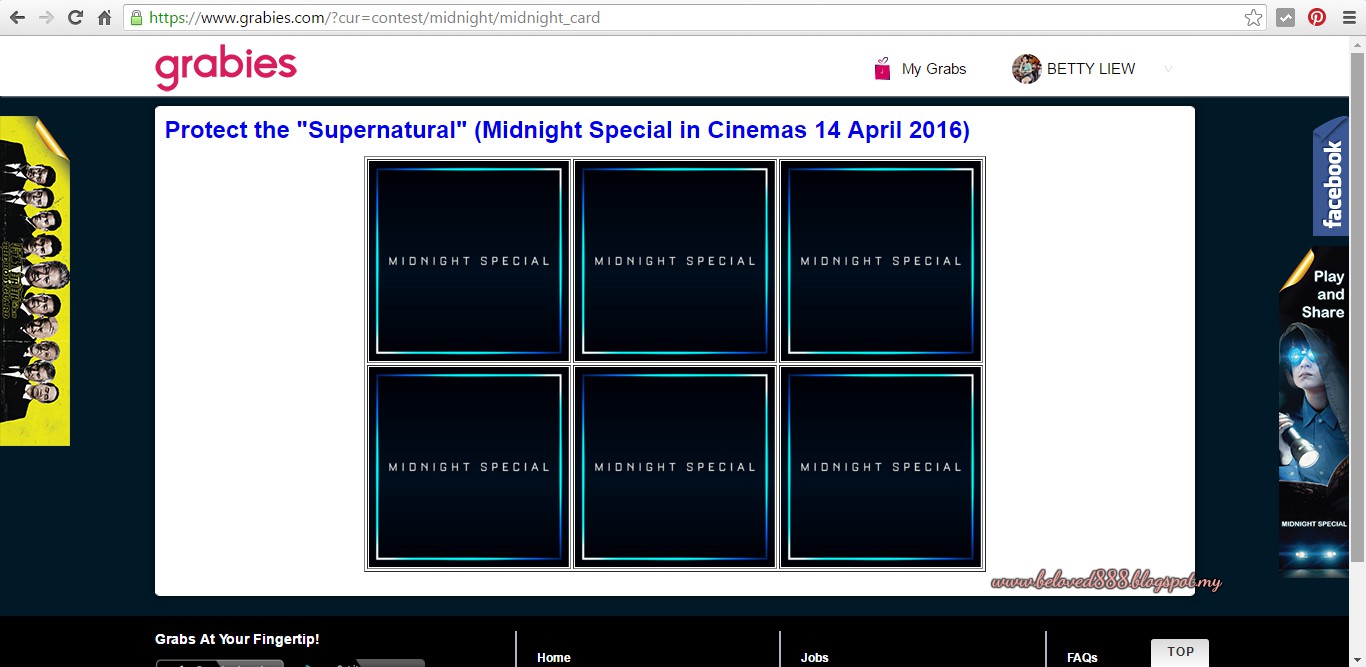Flip the bottom-left Midnight Special card

[x=469, y=467]
